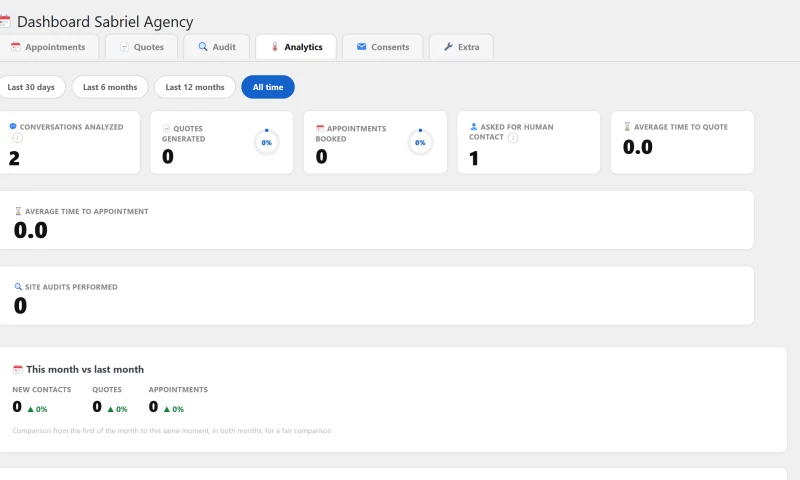The image size is (800, 480).
Task: Click the Quotes Generated value 0
Action: 168,157
